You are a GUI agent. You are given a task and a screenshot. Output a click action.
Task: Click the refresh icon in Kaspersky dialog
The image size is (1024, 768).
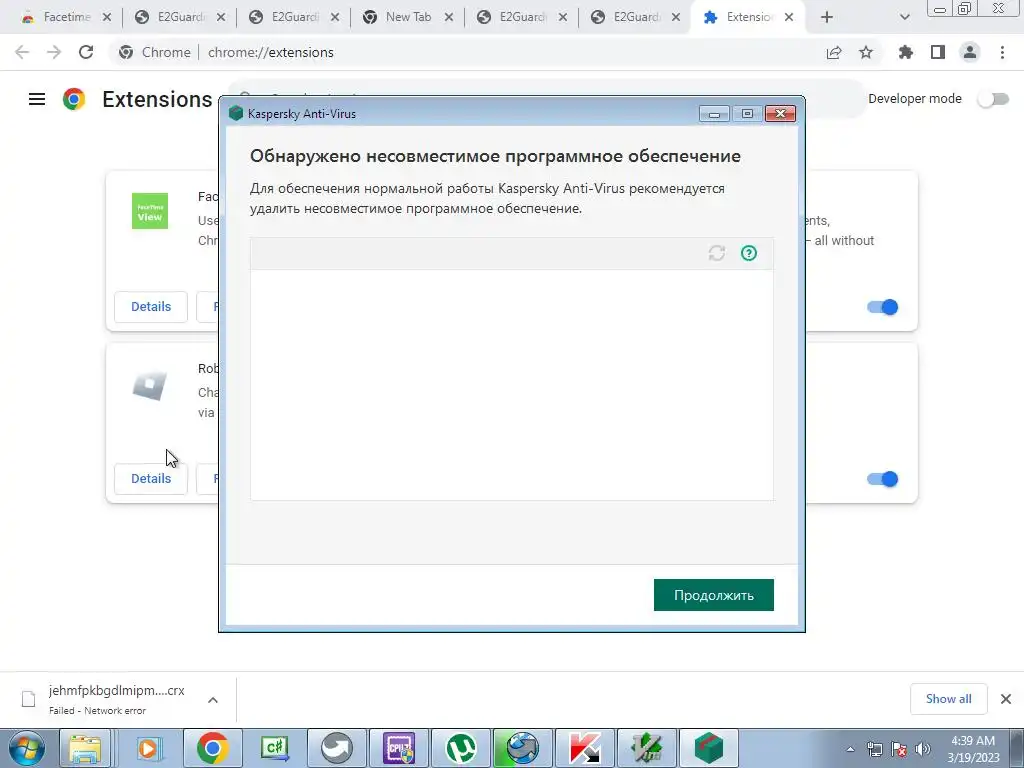point(716,253)
